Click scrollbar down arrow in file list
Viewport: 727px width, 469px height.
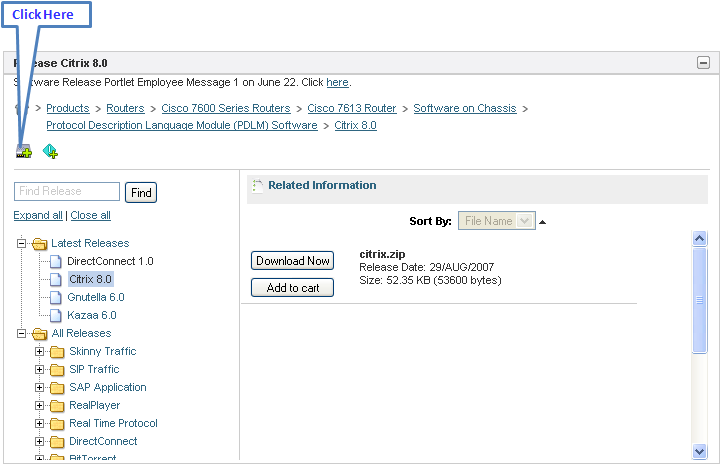click(x=699, y=451)
